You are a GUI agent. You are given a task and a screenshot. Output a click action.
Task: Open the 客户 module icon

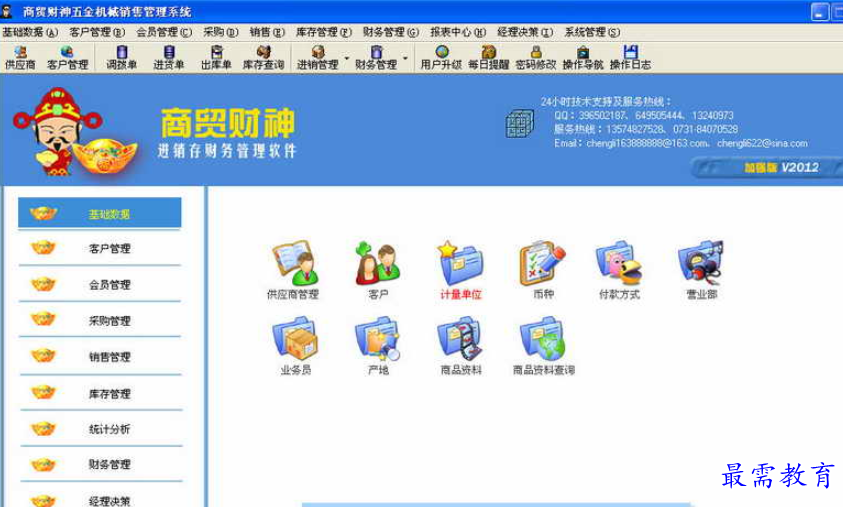click(378, 270)
